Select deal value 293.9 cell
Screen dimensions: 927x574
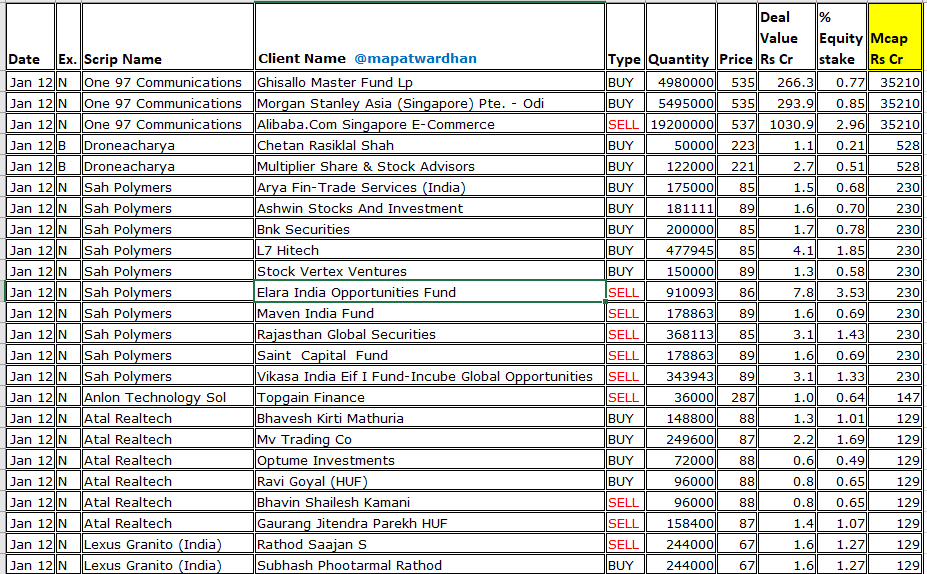click(787, 103)
